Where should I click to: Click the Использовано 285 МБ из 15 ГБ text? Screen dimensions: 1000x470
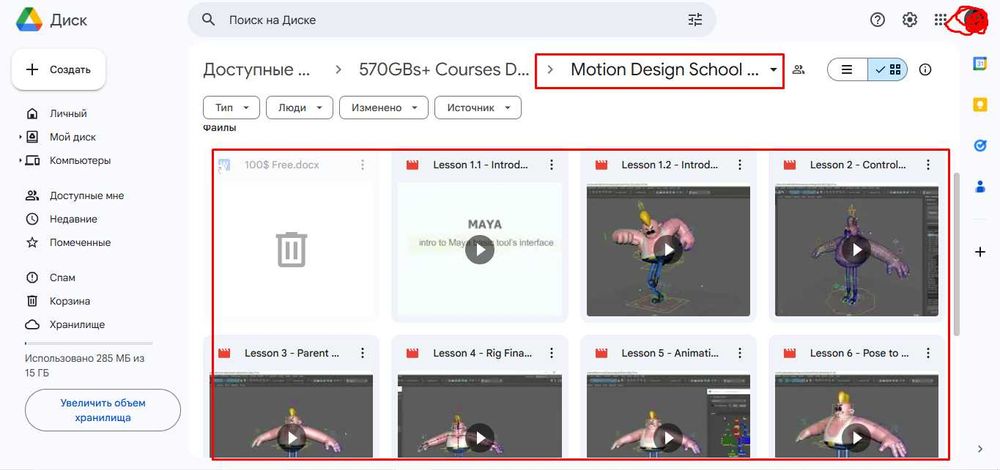click(85, 365)
